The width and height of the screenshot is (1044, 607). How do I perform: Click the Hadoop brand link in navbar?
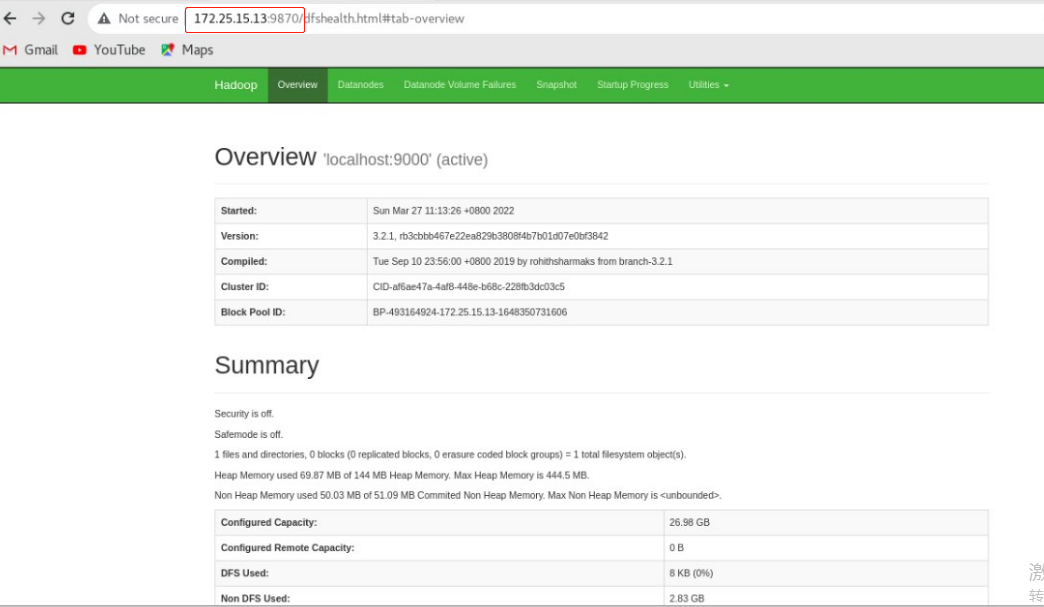point(236,85)
